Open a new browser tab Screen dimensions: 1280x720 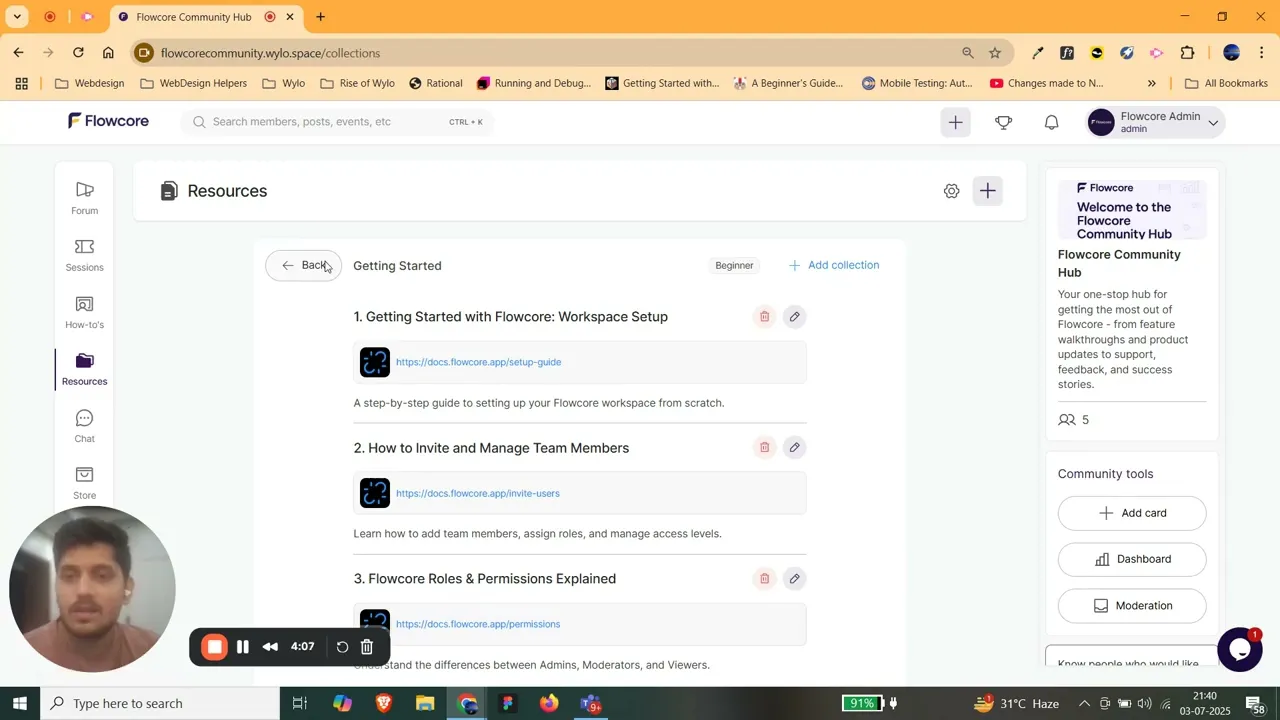[320, 17]
